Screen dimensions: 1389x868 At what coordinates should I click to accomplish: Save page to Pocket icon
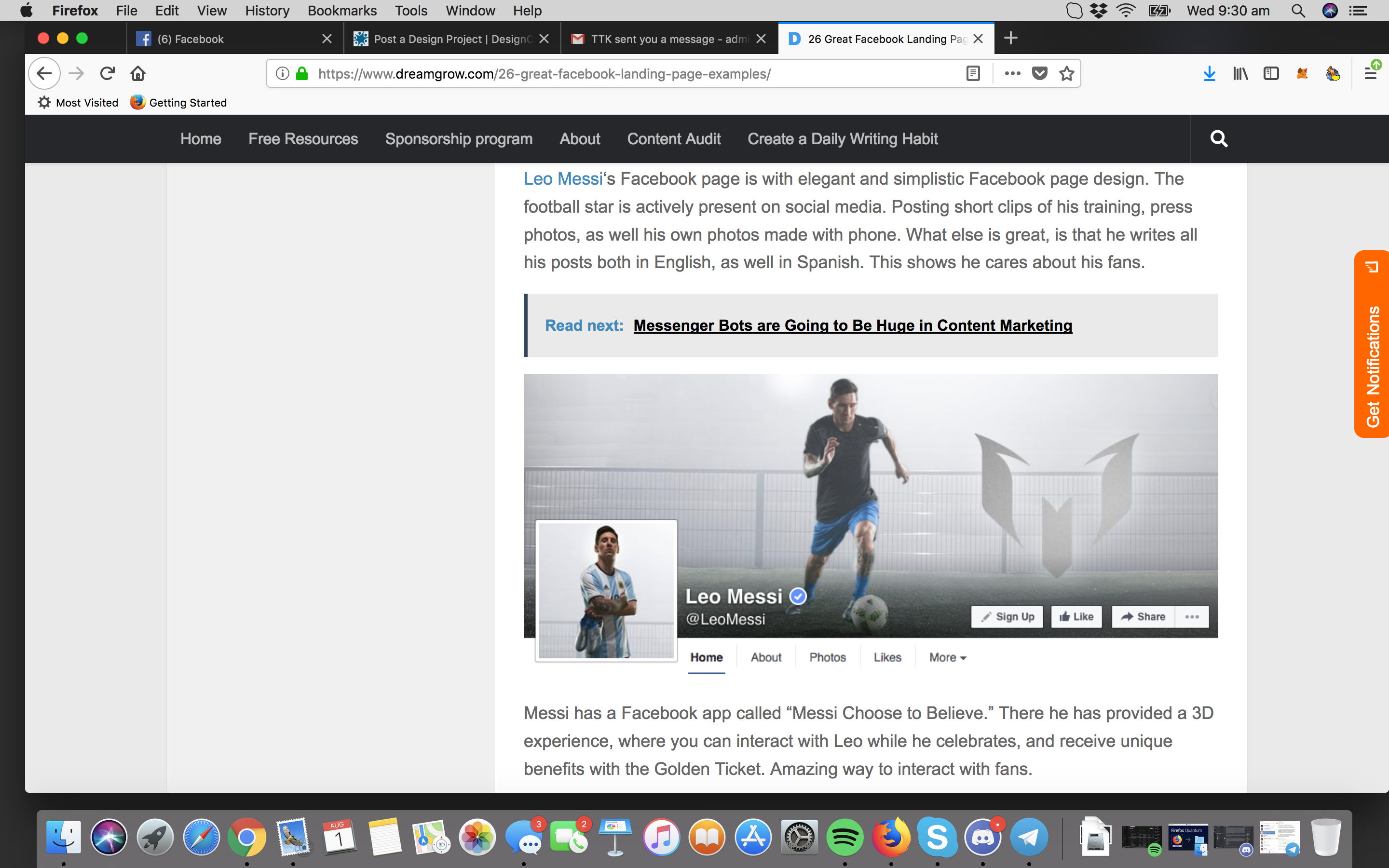1039,73
